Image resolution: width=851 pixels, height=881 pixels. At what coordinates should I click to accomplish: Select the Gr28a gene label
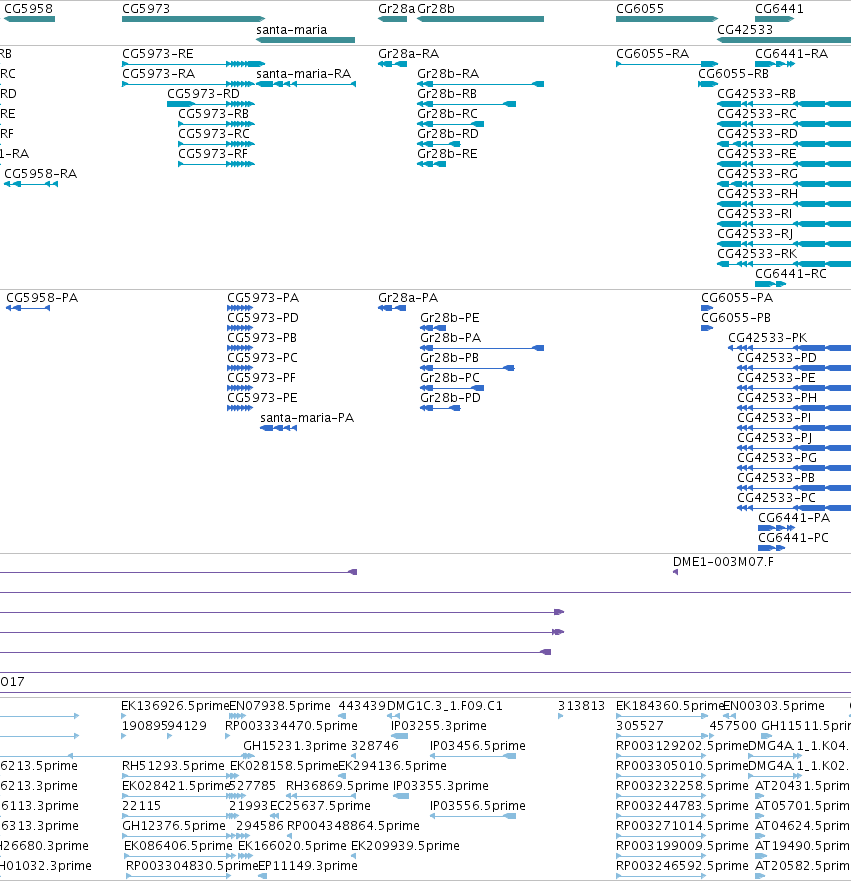[x=397, y=9]
